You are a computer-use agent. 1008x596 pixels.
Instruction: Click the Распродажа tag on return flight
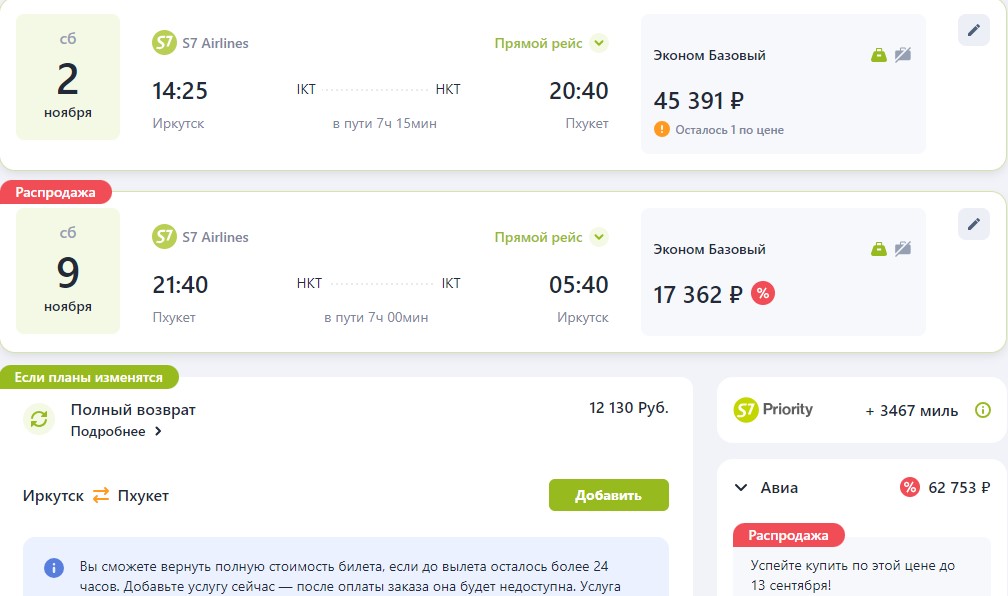(55, 192)
